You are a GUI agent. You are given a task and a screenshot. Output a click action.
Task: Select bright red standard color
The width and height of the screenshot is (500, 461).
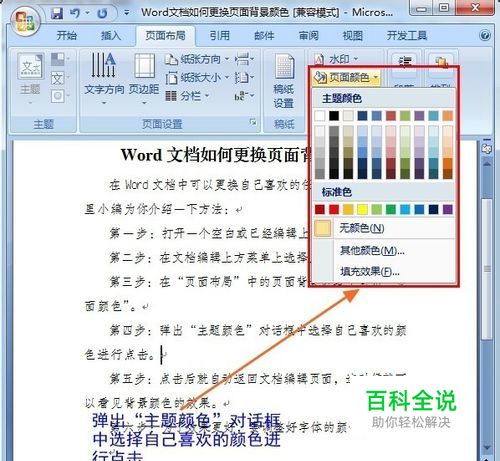pos(334,209)
